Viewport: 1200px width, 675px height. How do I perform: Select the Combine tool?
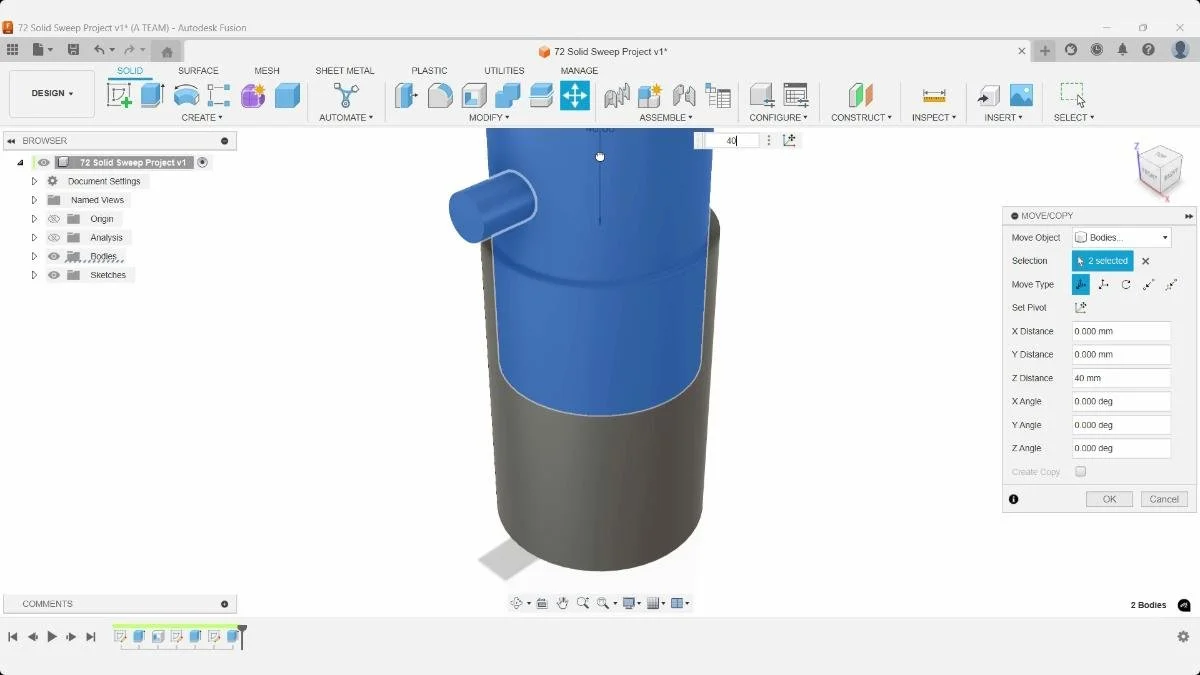click(507, 95)
